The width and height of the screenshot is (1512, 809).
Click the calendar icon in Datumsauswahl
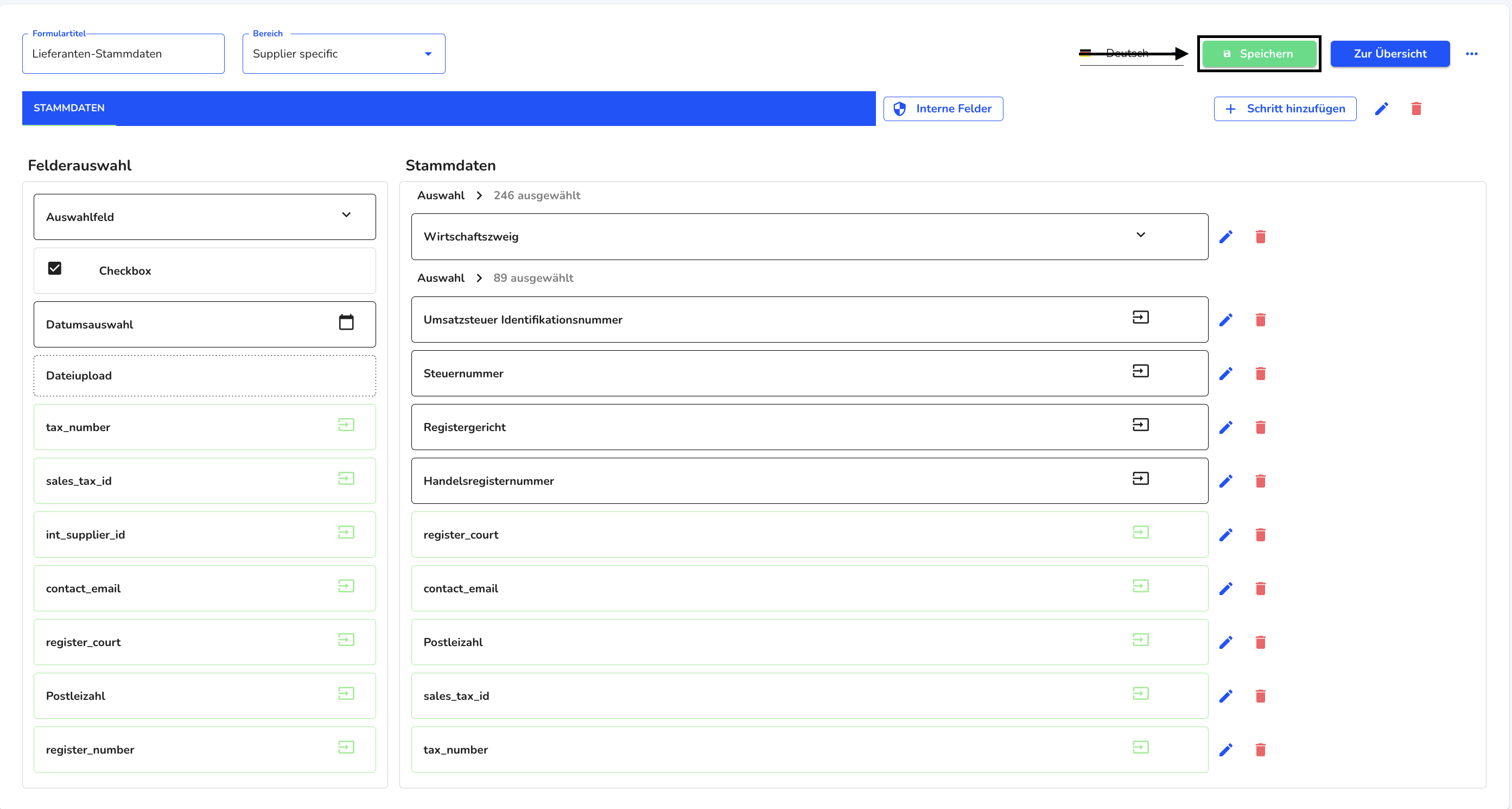[346, 323]
